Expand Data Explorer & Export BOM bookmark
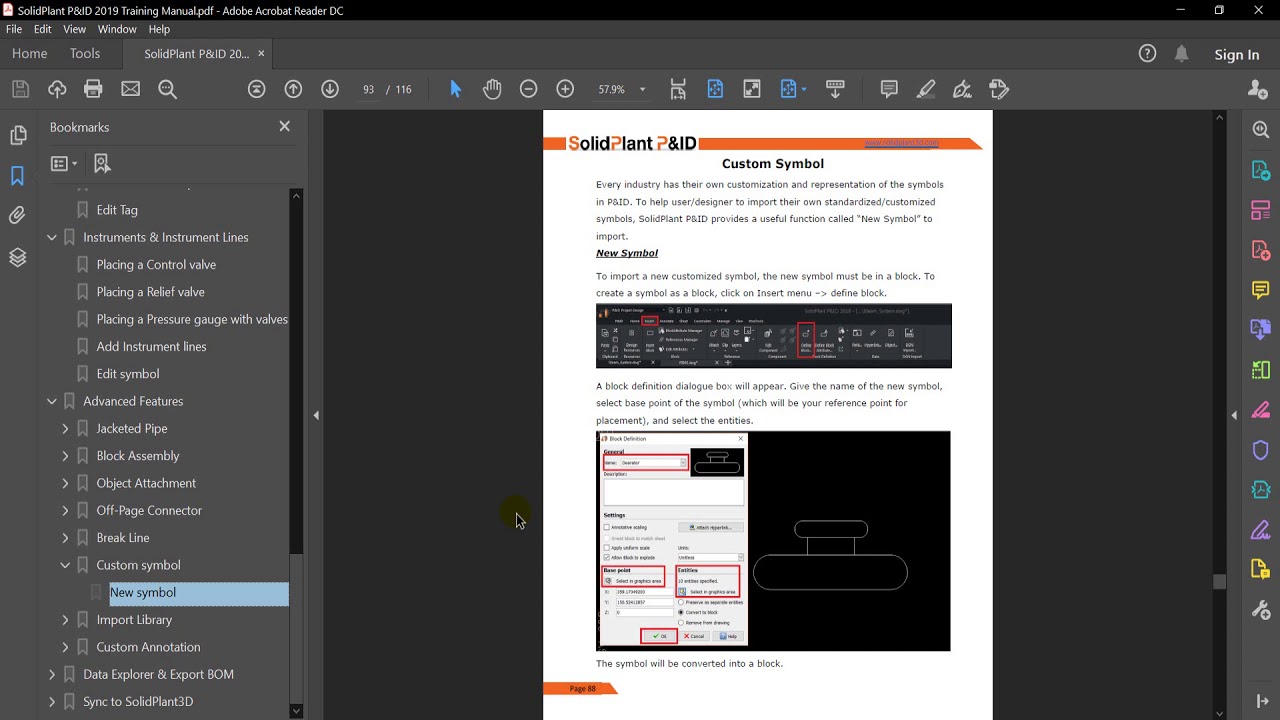The width and height of the screenshot is (1280, 720). coord(52,674)
